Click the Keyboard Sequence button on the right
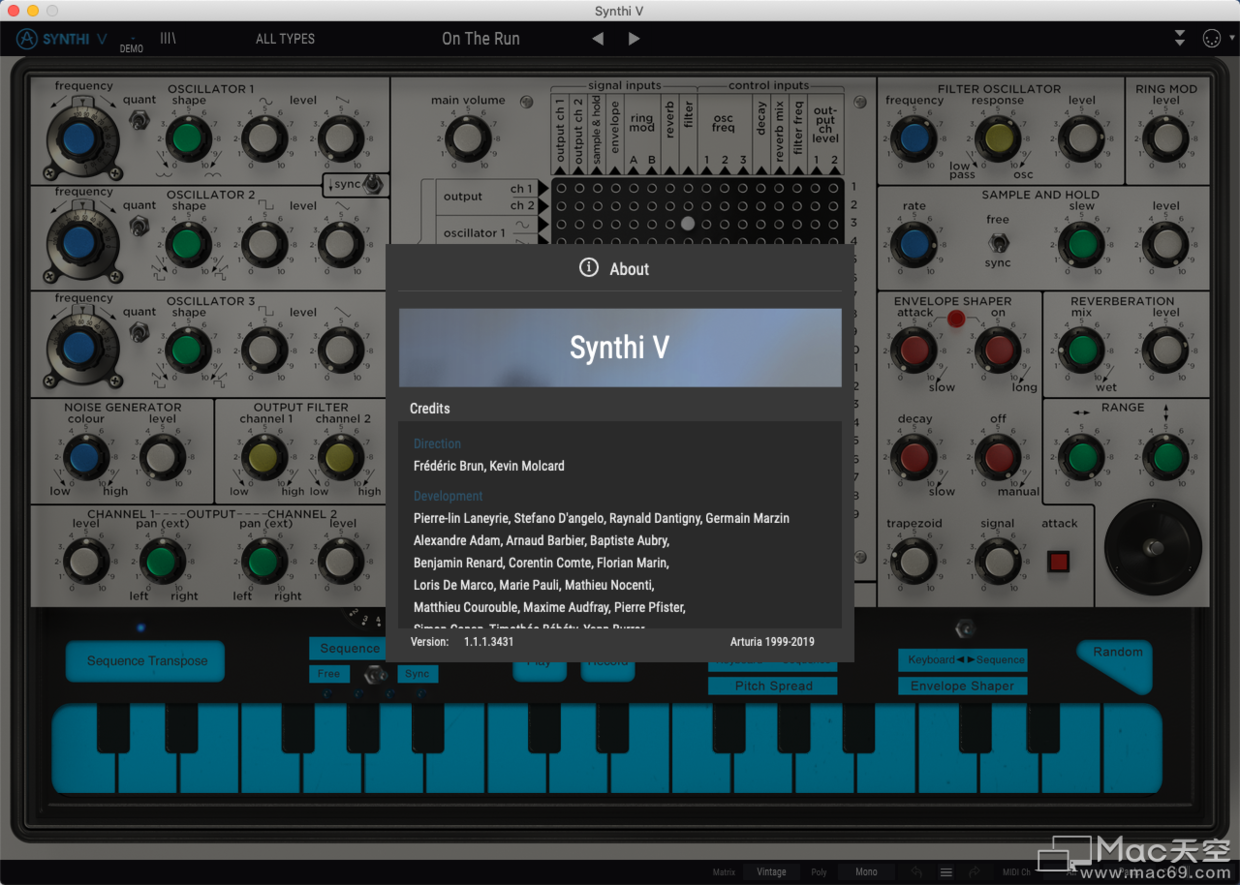This screenshot has height=885, width=1240. 962,660
